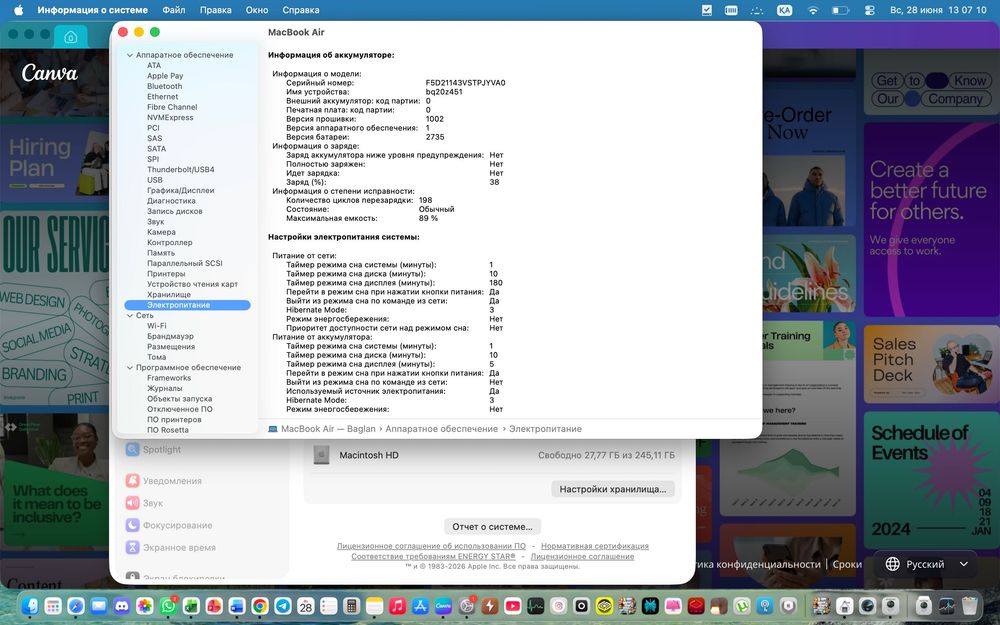Open WhatsApp from the Dock
The width and height of the screenshot is (1000, 625).
(x=168, y=605)
